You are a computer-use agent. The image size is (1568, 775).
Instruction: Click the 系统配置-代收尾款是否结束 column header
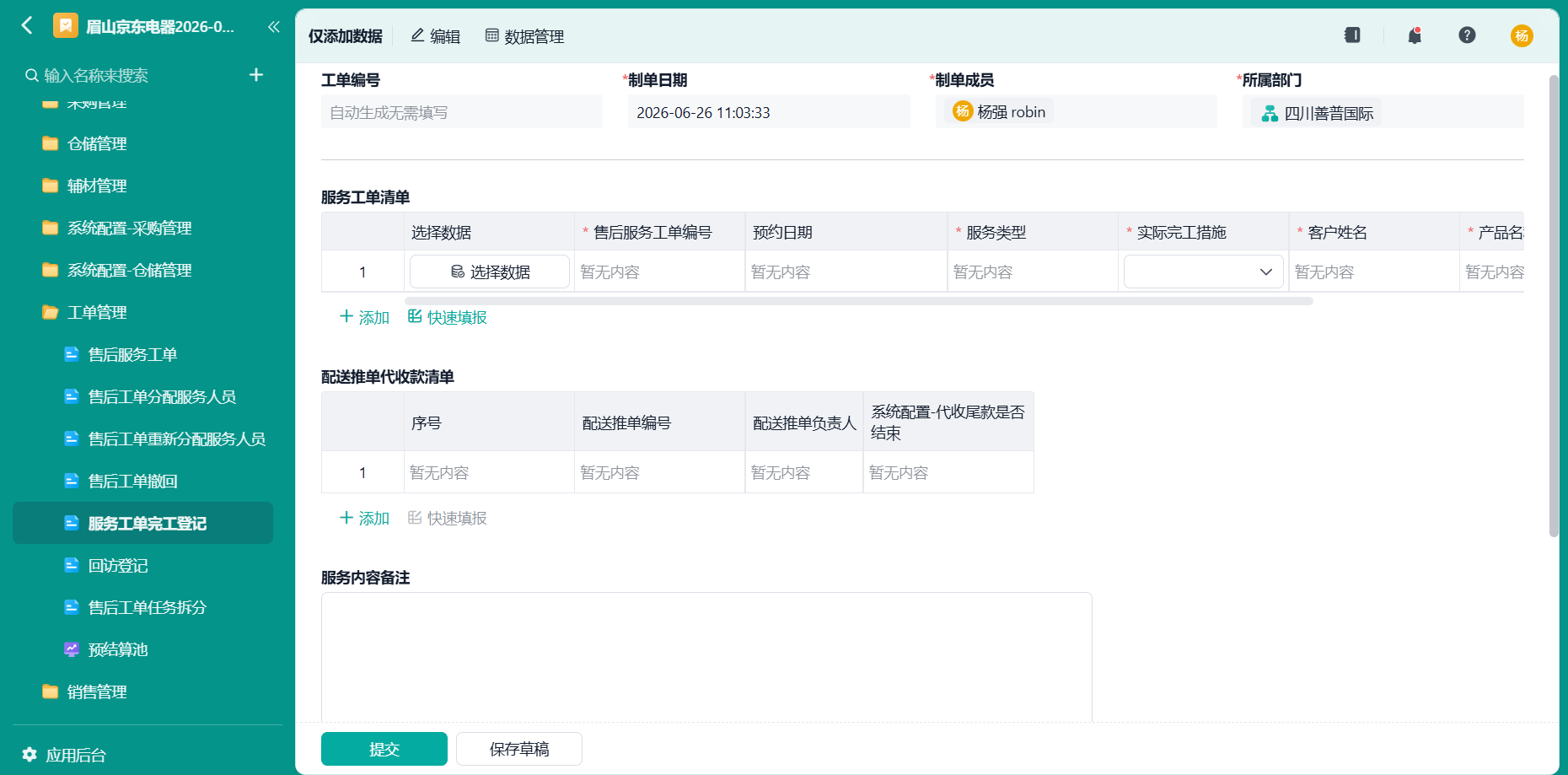click(948, 422)
